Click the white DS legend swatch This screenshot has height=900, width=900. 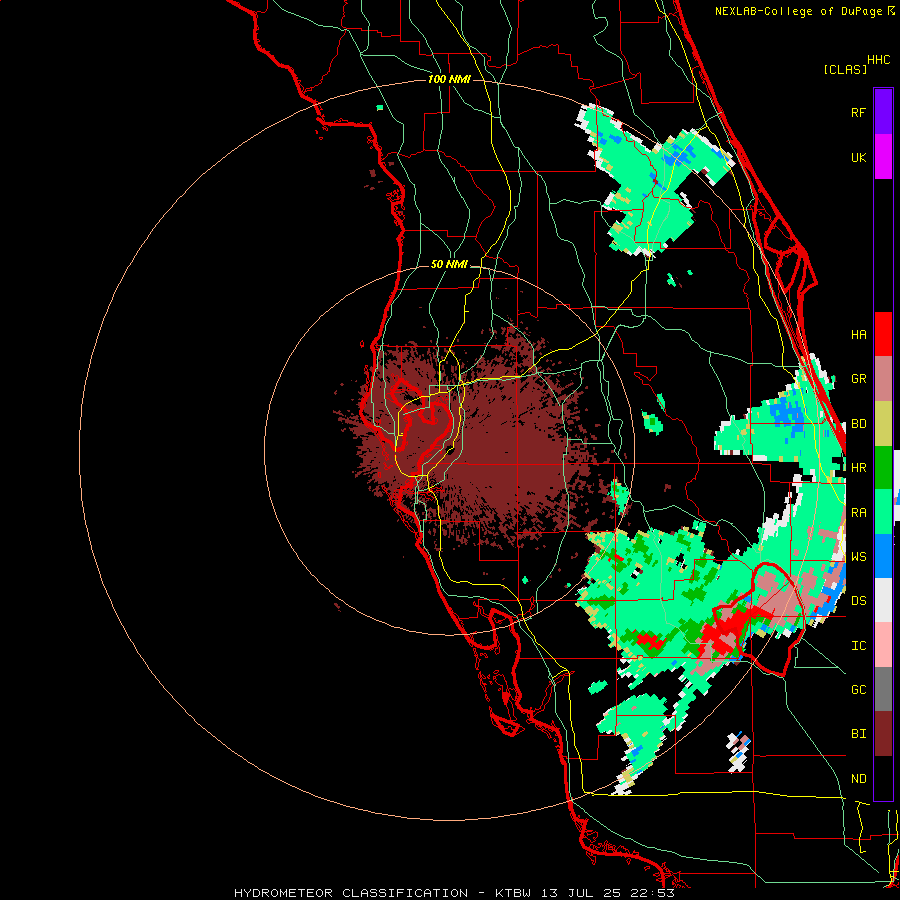click(883, 600)
